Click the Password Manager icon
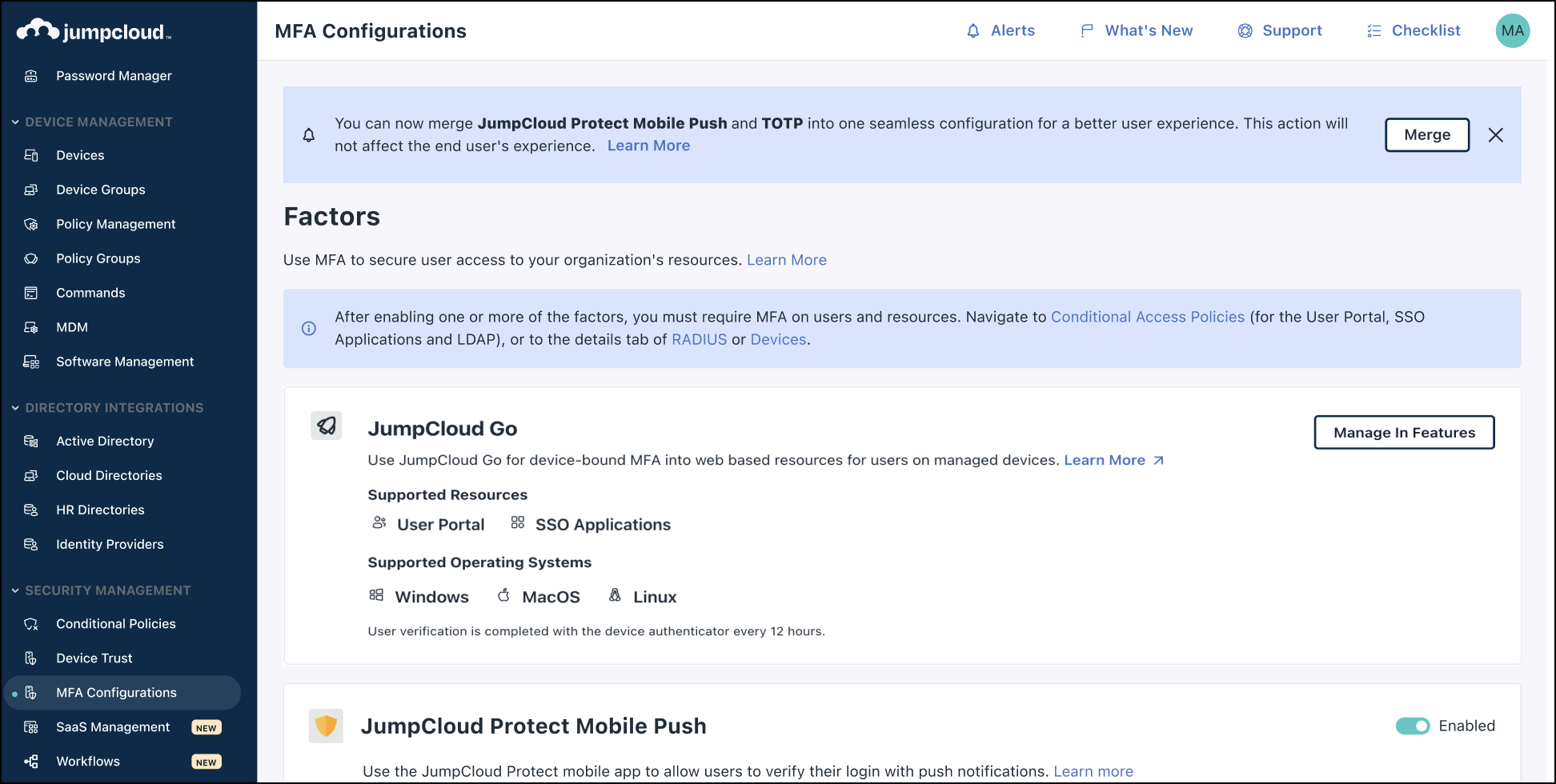This screenshot has height=784, width=1556. pos(31,76)
